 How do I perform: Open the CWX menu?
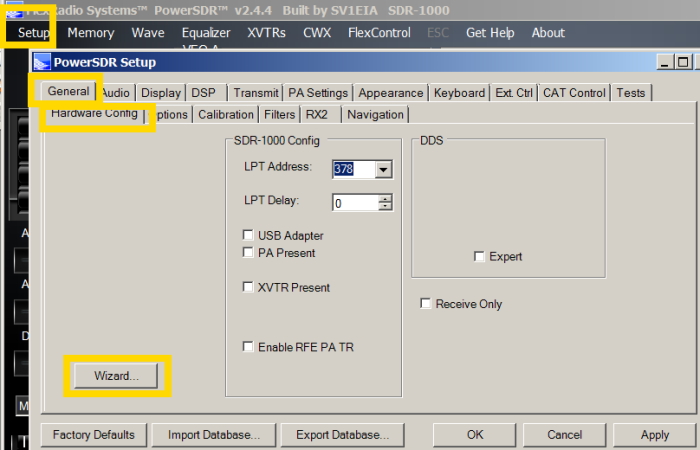[x=317, y=33]
